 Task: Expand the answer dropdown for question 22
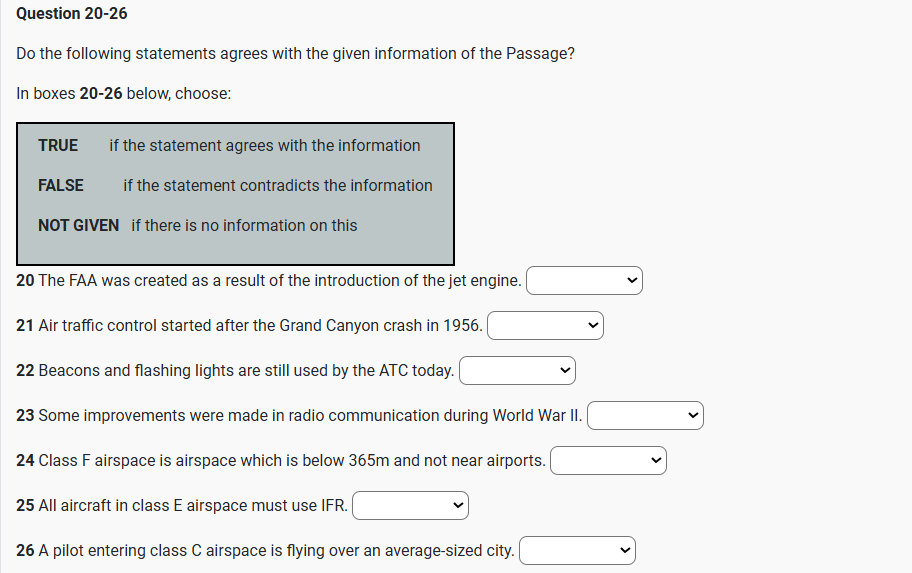[x=517, y=371]
